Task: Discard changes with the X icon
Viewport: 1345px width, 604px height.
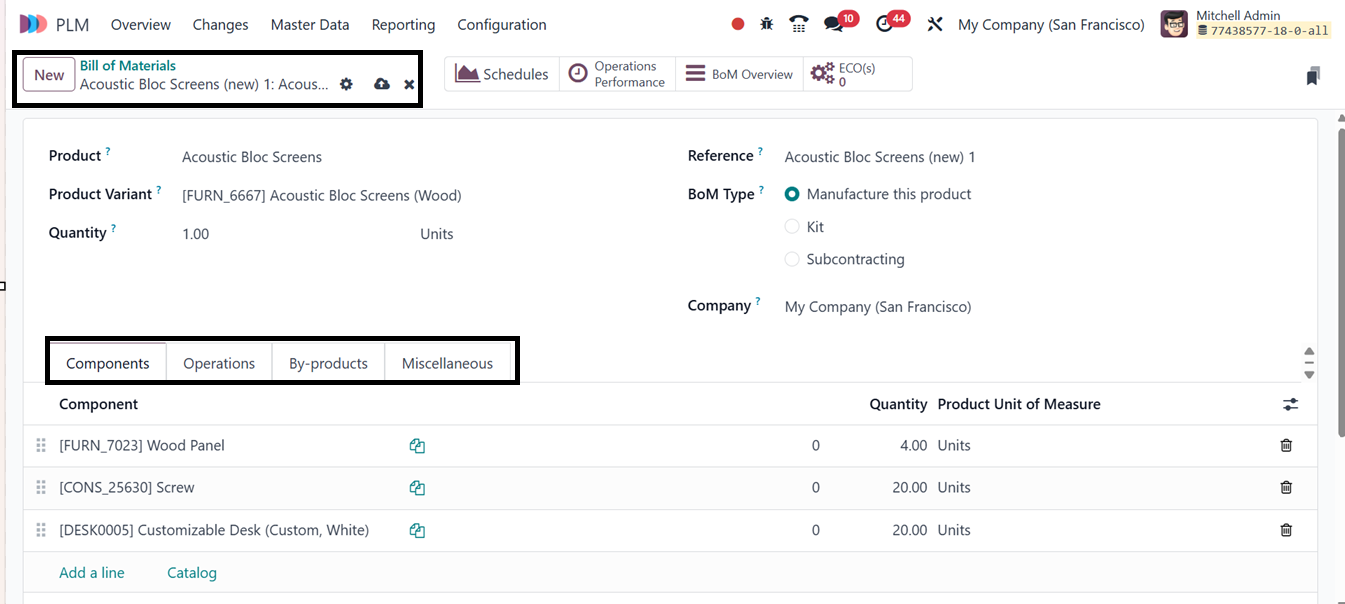Action: [409, 84]
